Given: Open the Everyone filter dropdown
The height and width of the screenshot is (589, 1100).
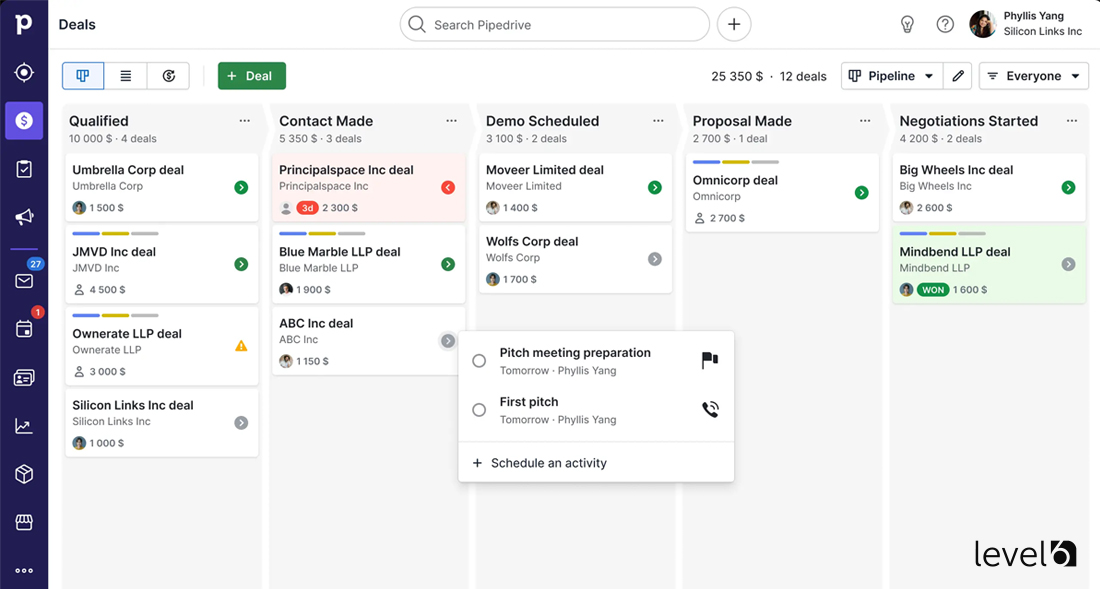Looking at the screenshot, I should [x=1033, y=75].
